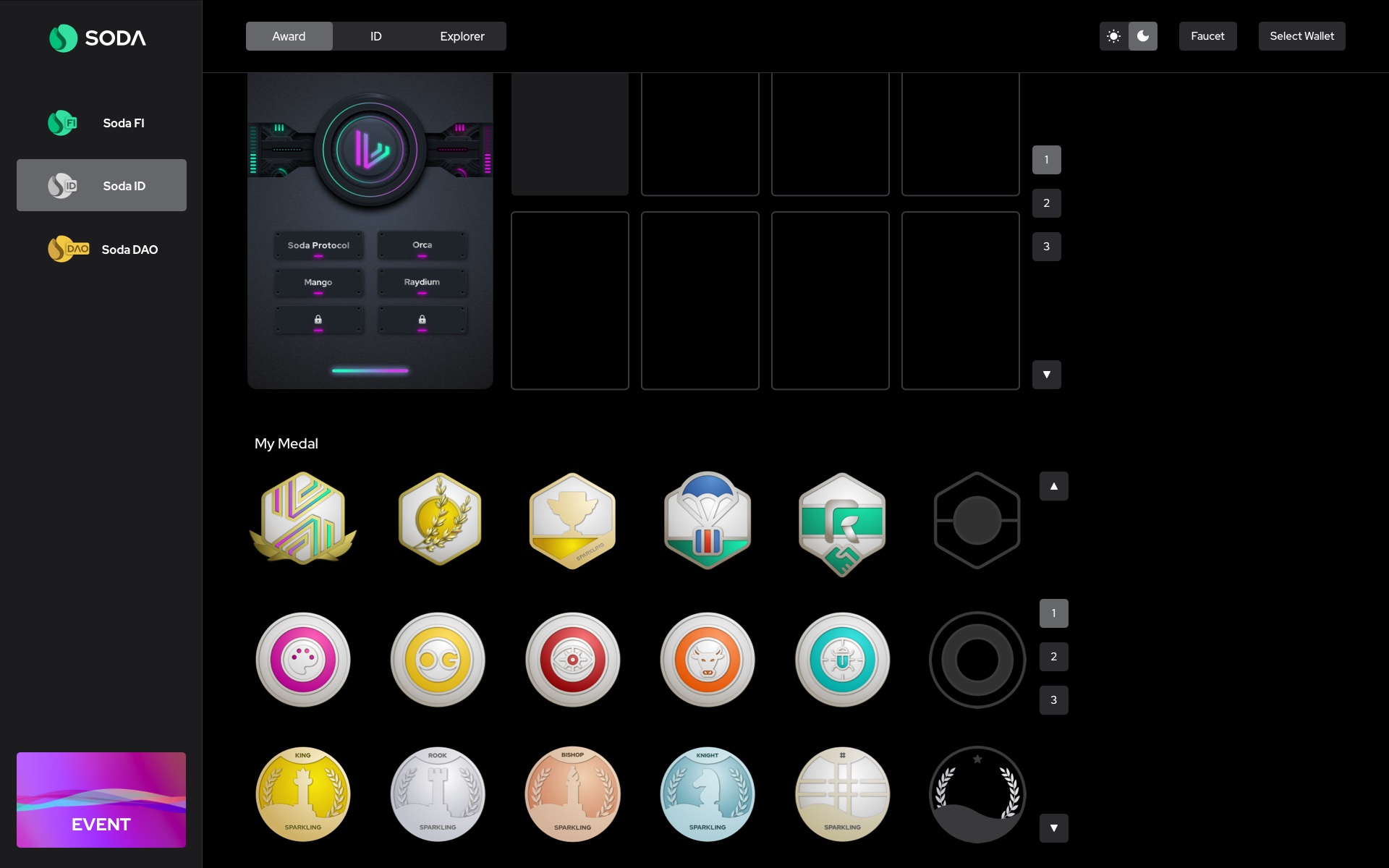Select the orange bull round medal
Image resolution: width=1389 pixels, height=868 pixels.
[x=708, y=660]
